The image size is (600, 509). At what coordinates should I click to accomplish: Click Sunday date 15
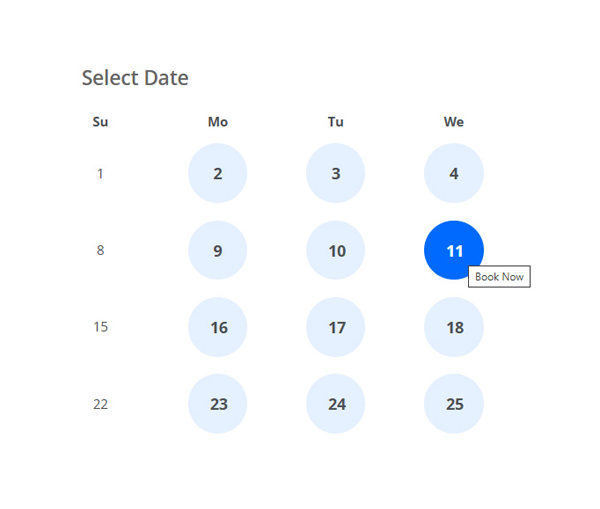pos(100,327)
